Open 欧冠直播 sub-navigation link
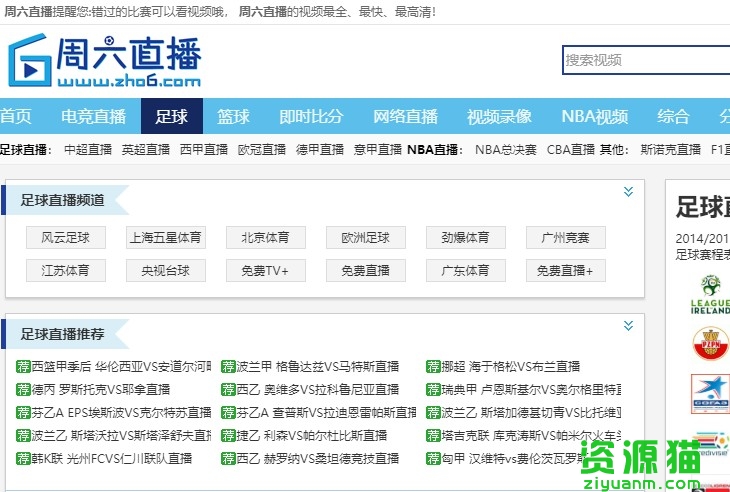730x492 pixels. tap(262, 149)
